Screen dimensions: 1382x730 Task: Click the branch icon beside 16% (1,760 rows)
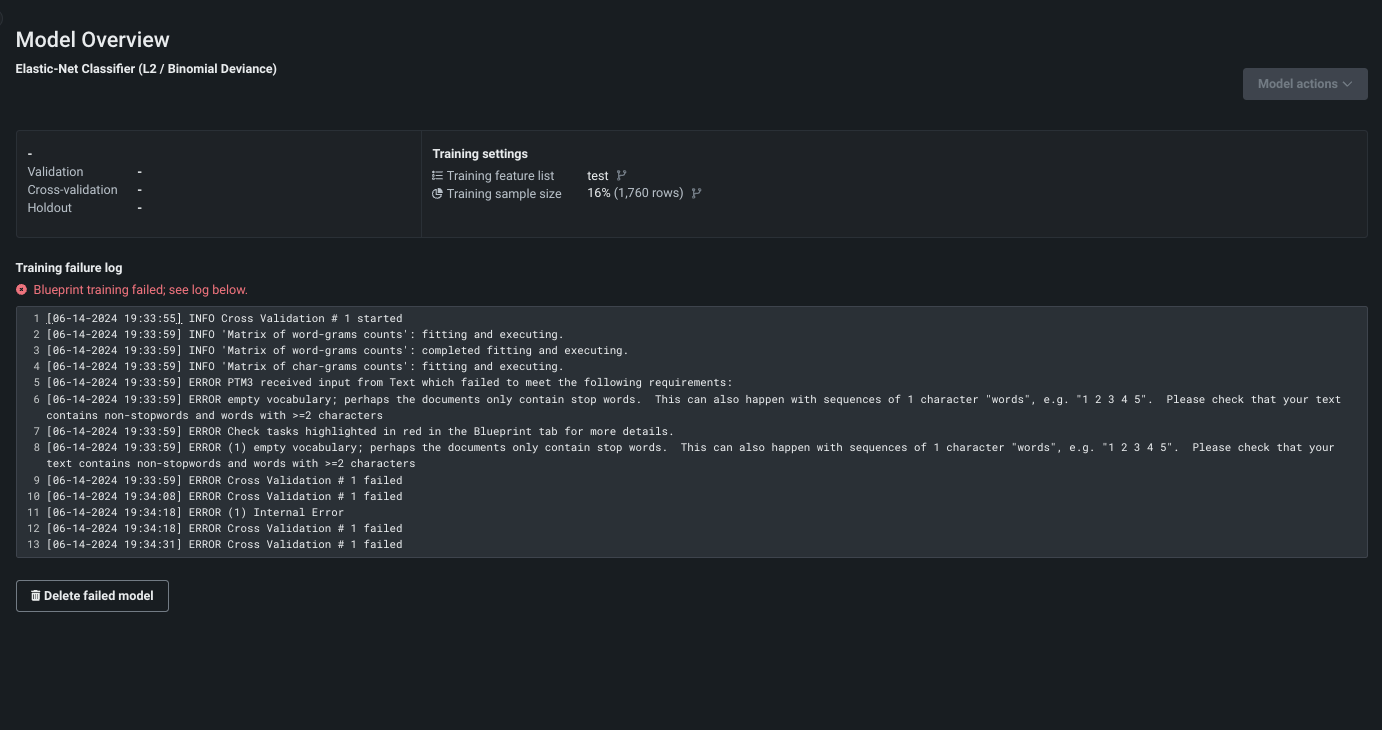pyautogui.click(x=696, y=194)
